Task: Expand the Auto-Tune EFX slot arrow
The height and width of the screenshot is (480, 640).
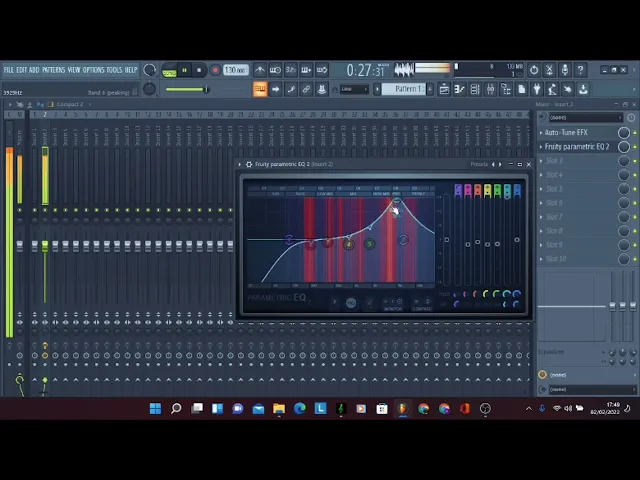Action: (x=541, y=133)
